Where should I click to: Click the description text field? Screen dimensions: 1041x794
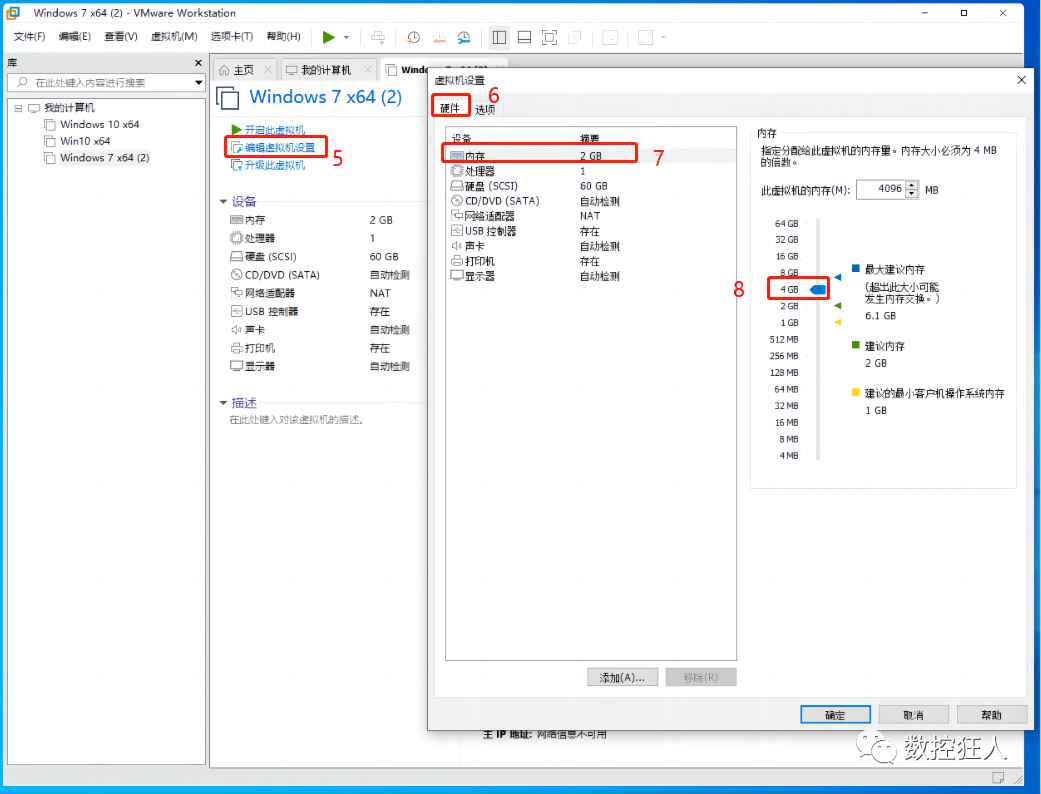[x=296, y=420]
